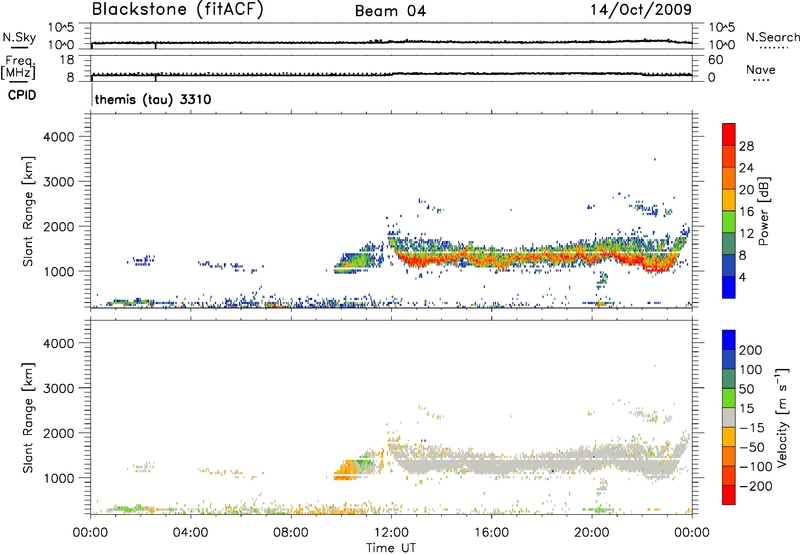
Task: Pick the red top swatch of power colorbar
Action: click(x=729, y=135)
